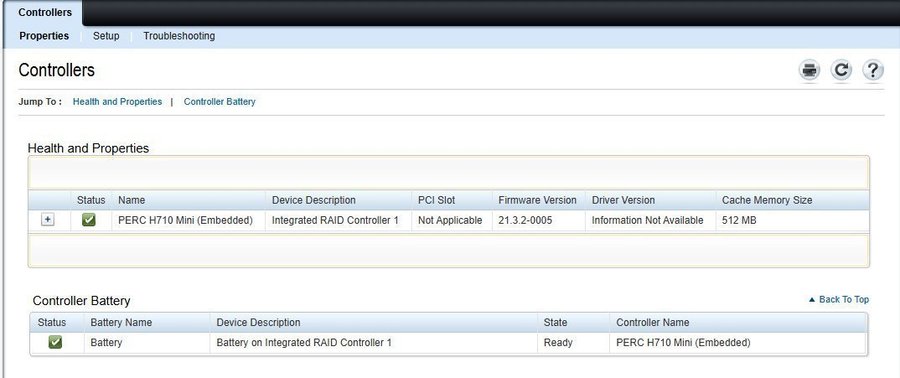The width and height of the screenshot is (900, 378).
Task: Click the Battery Name column header
Action: (x=121, y=322)
